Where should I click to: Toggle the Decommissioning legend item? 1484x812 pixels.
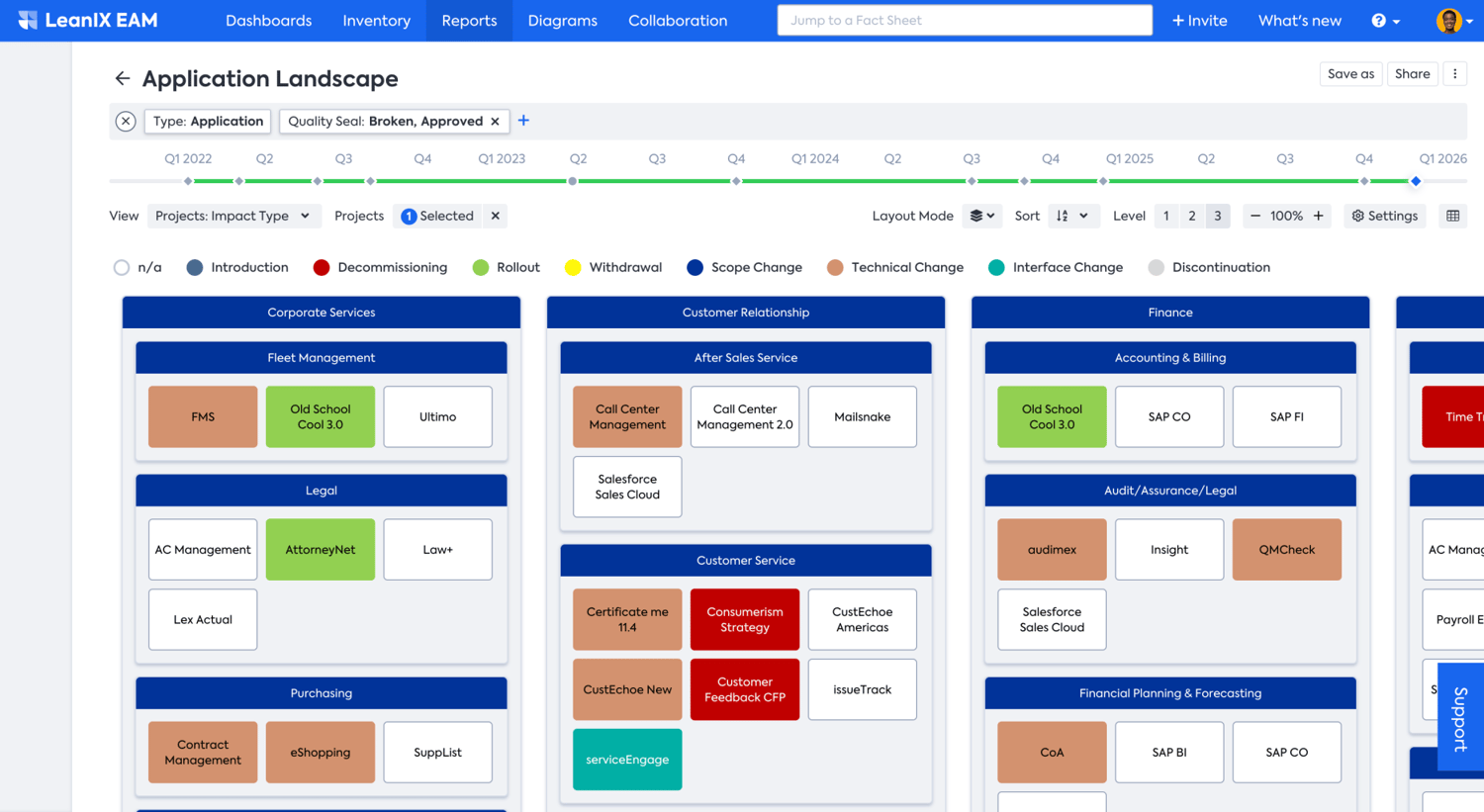click(323, 267)
